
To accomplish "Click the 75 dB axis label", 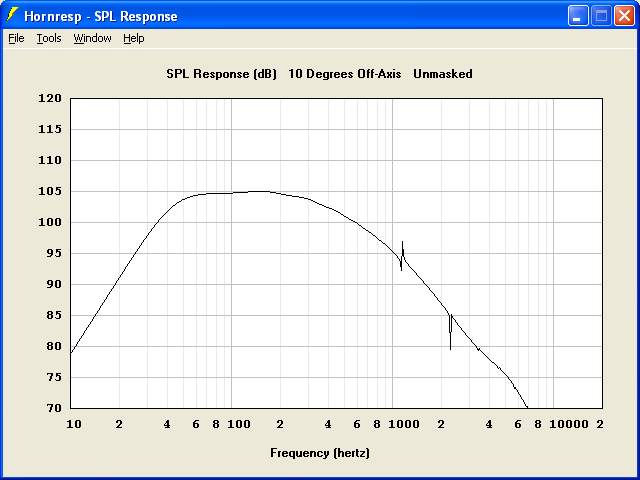I will 54,377.
